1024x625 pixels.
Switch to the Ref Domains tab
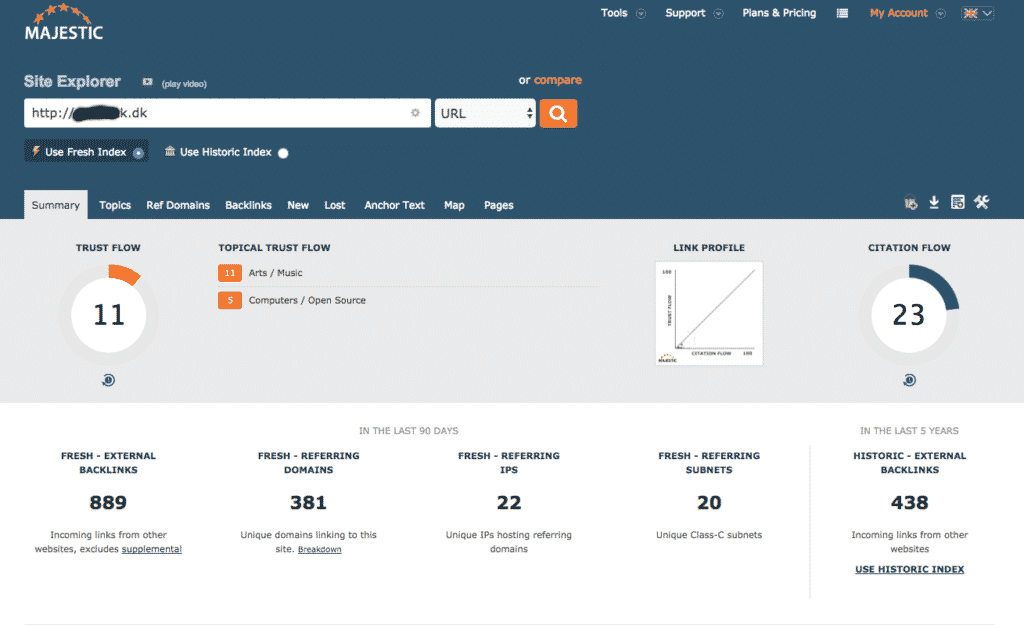178,205
